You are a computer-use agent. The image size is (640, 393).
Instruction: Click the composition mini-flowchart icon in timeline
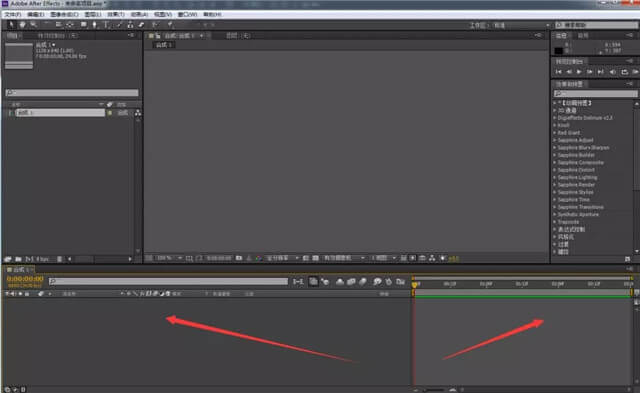coord(298,282)
